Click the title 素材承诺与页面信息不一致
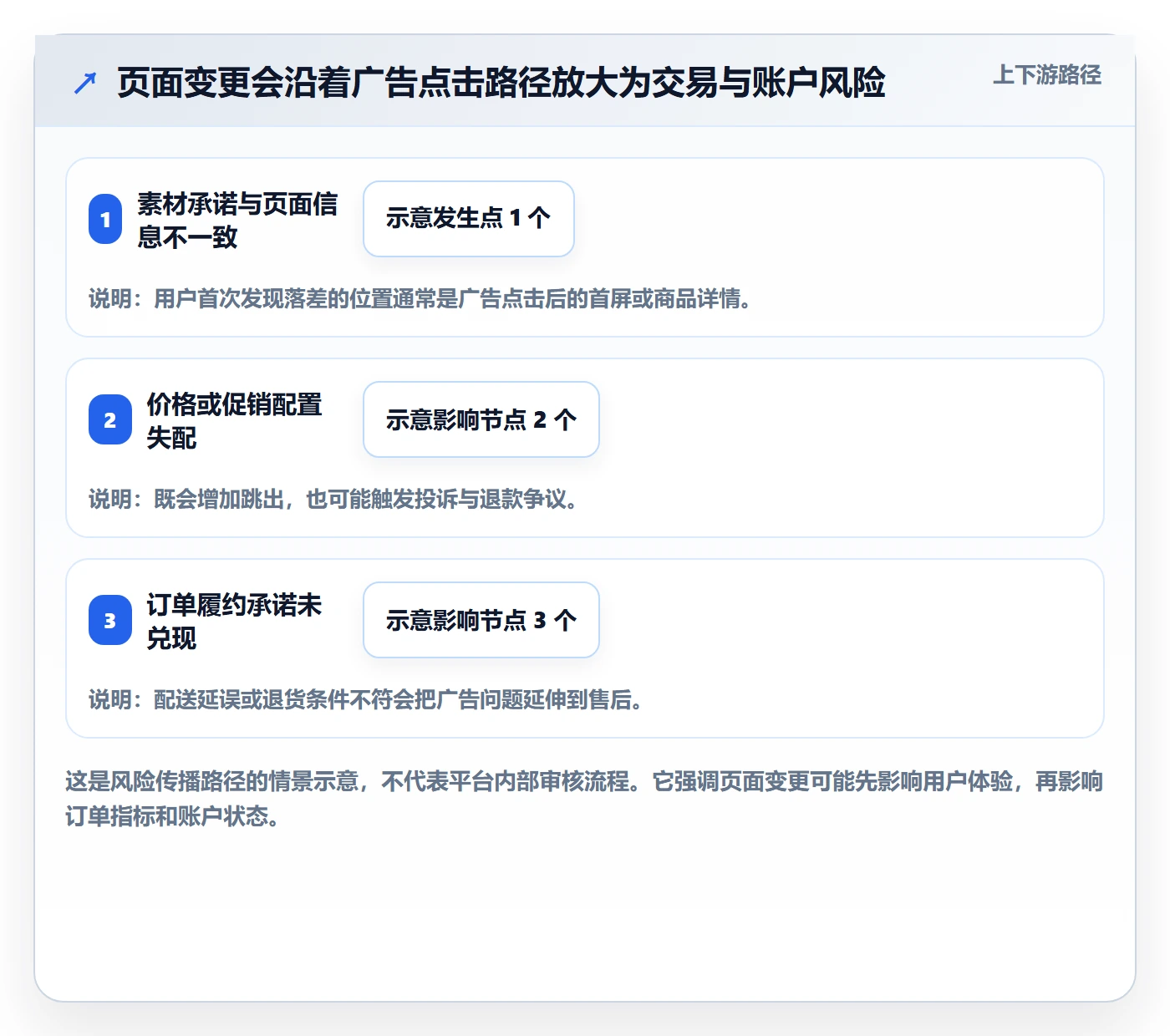 point(238,220)
